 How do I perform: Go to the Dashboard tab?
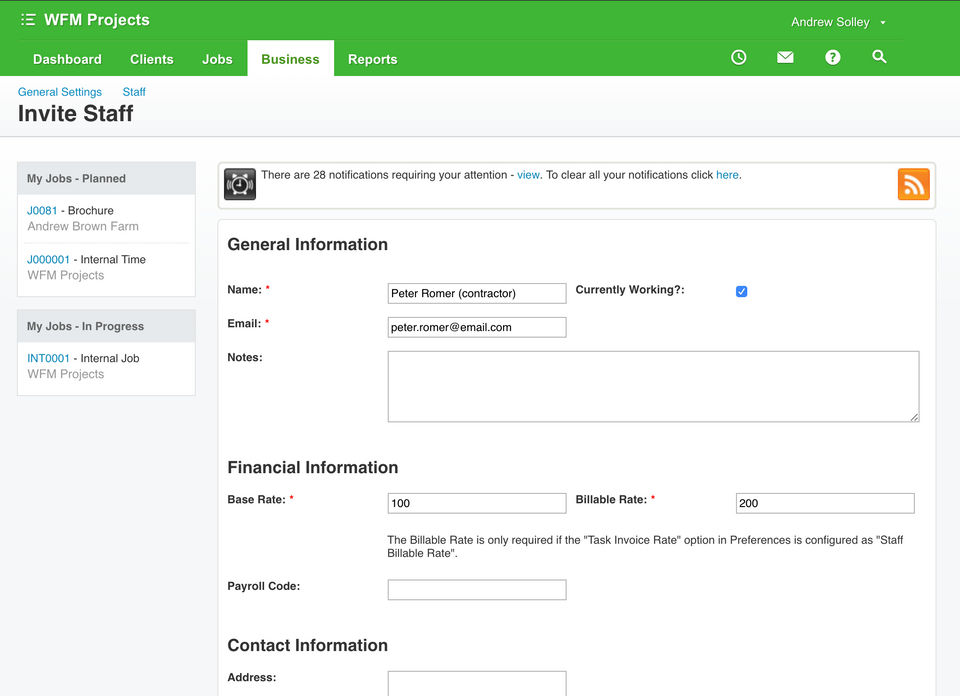(67, 59)
